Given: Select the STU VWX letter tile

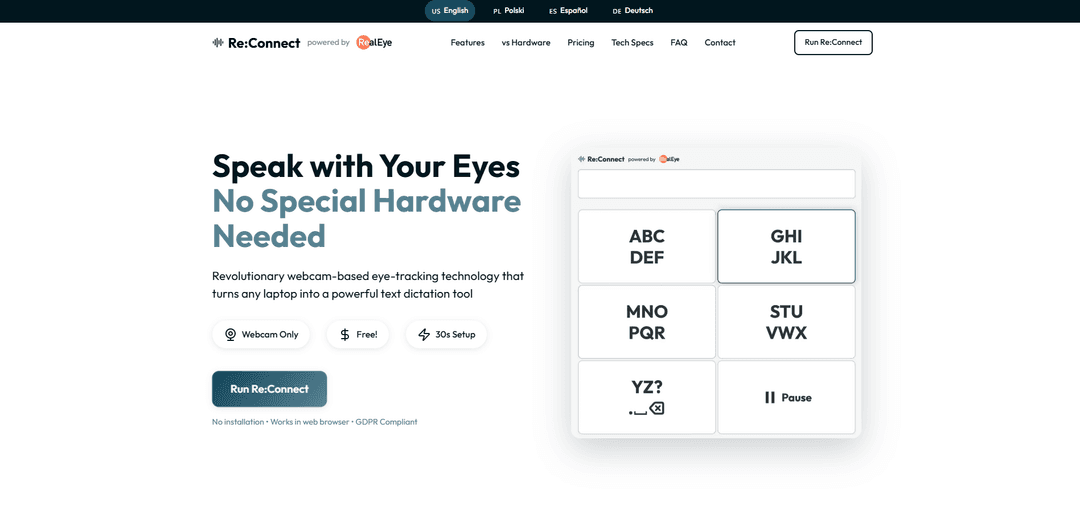Looking at the screenshot, I should coord(787,322).
